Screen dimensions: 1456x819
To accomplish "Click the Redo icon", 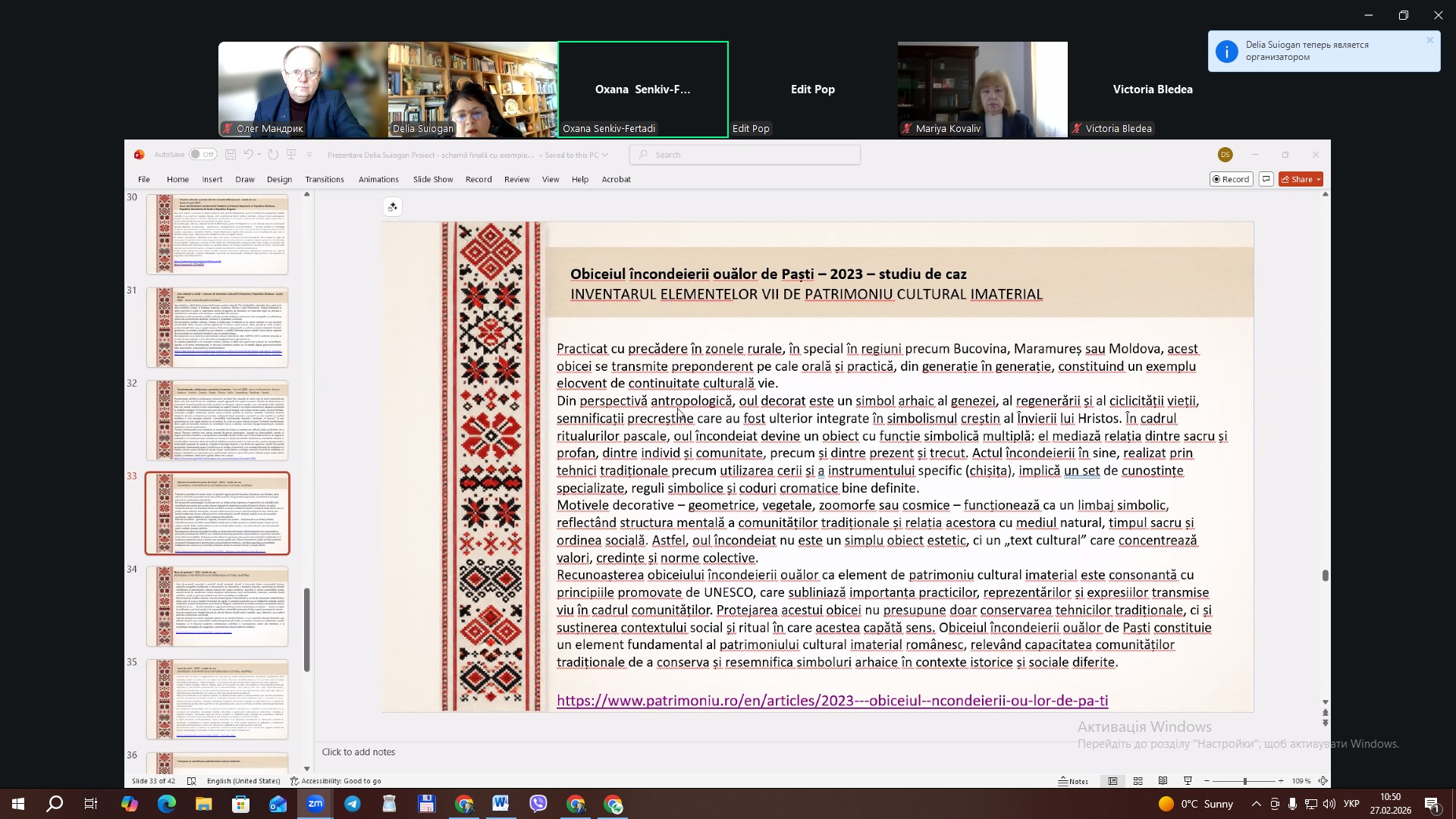I will (273, 154).
